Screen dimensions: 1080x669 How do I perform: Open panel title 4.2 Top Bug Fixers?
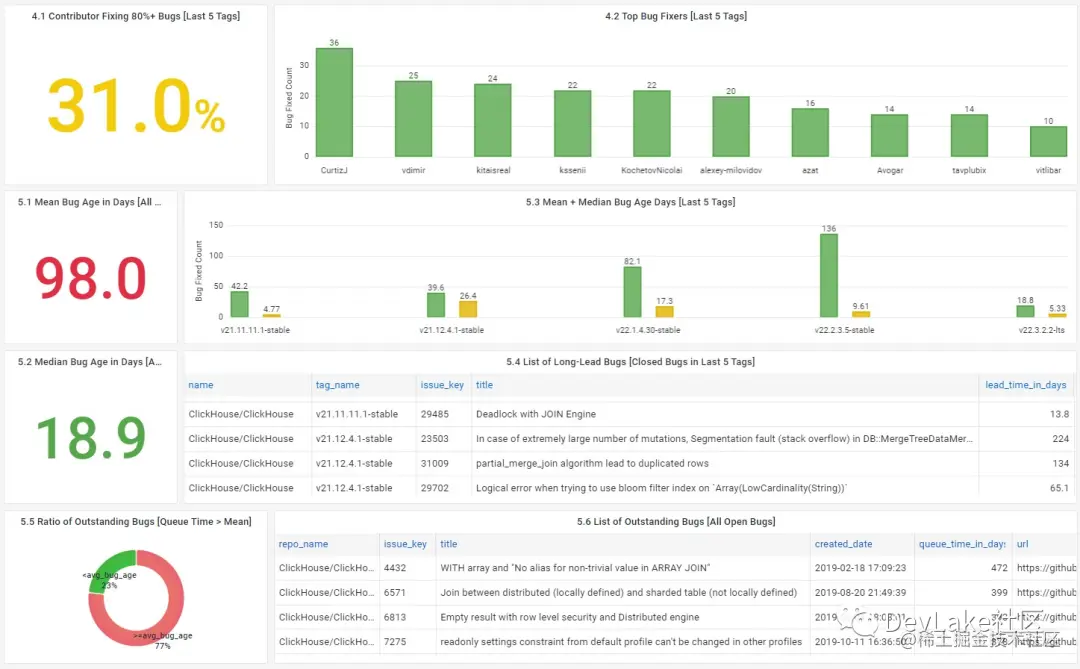[676, 16]
